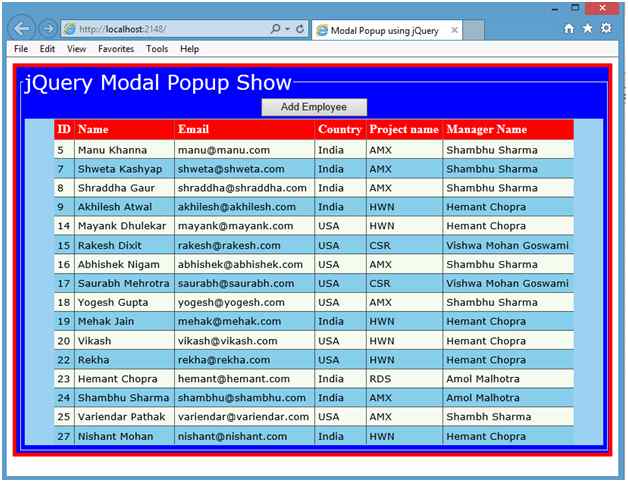Screen dimensions: 628x482
Task: Click the RDS project cell
Action: tap(404, 379)
